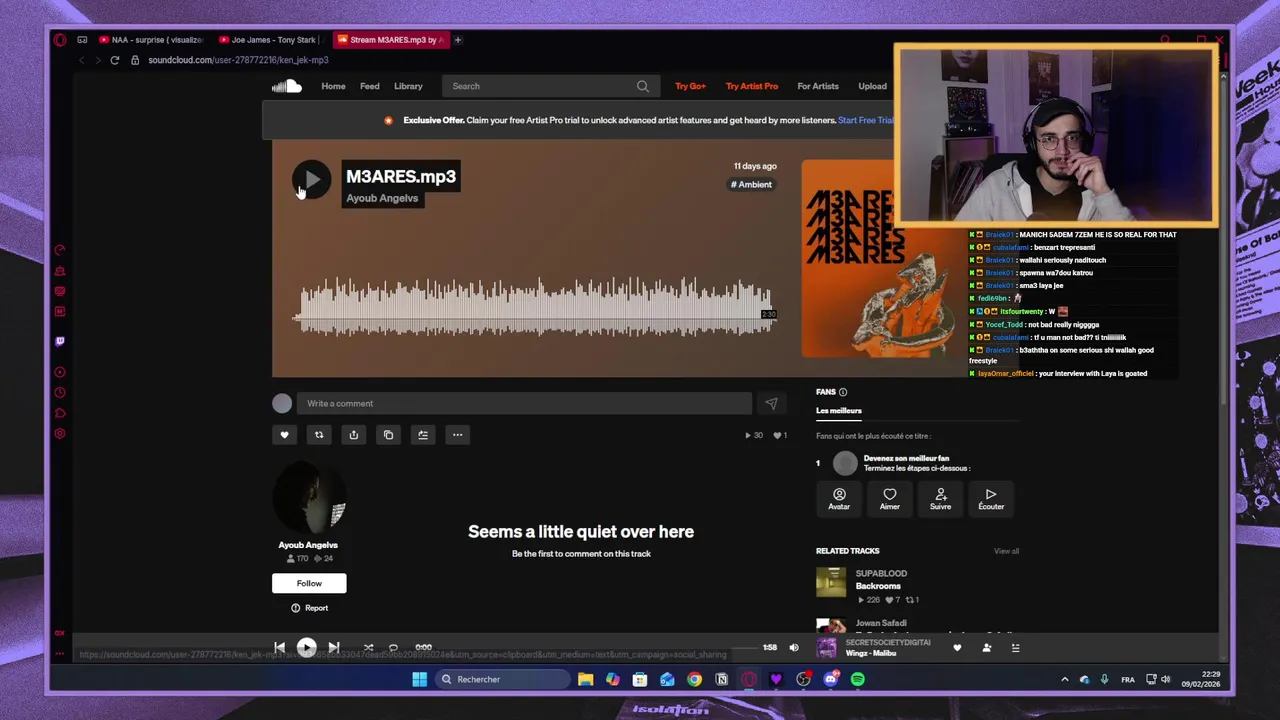
Task: Send the comment arrow icon
Action: 771,404
